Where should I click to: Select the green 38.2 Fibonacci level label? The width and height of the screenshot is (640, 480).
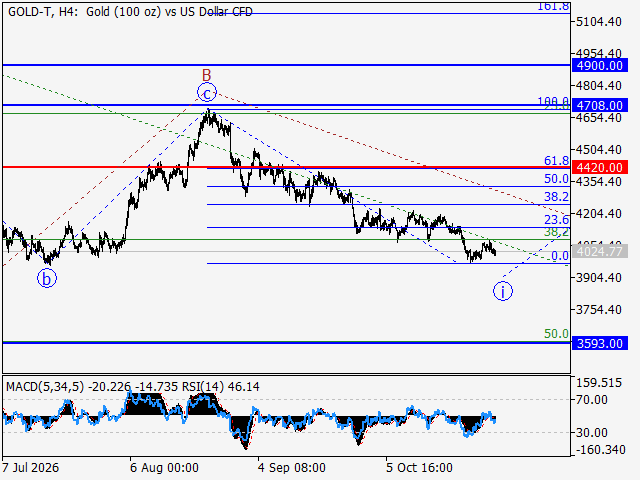(x=556, y=232)
